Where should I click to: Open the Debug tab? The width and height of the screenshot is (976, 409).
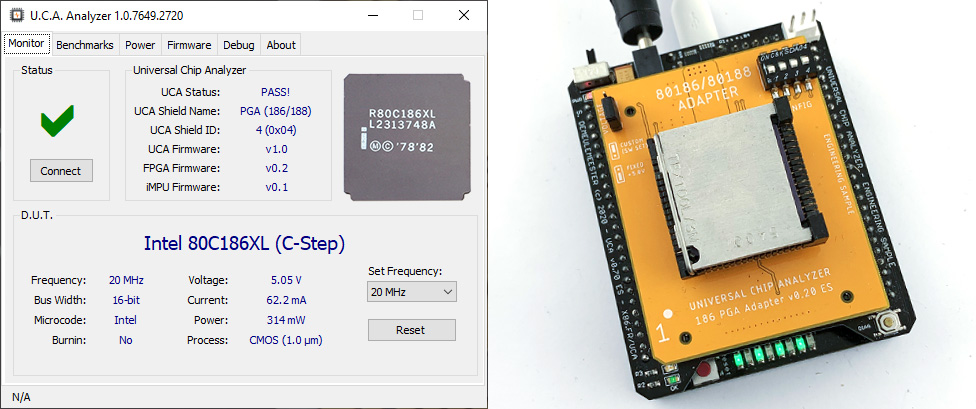point(239,45)
